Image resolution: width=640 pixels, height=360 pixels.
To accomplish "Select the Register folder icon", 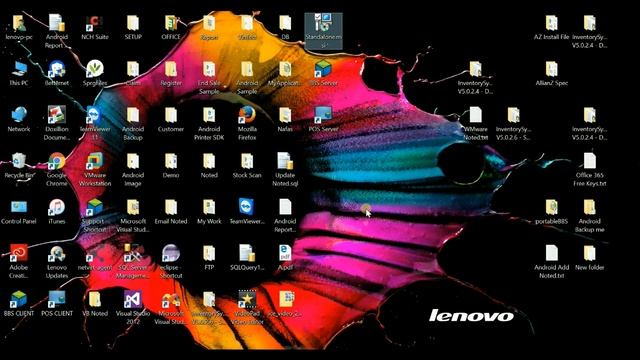I will (x=171, y=69).
